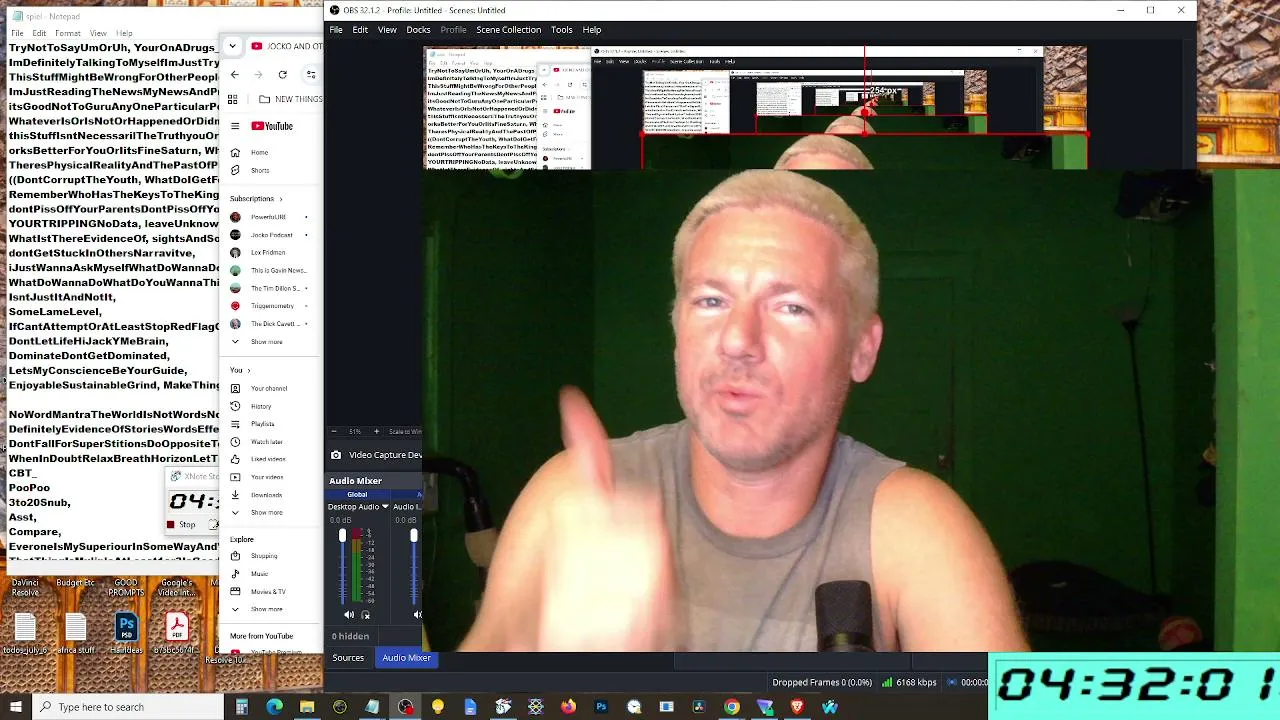Open the browser apps grid icon
Screen dimensions: 1280x720
233,99
